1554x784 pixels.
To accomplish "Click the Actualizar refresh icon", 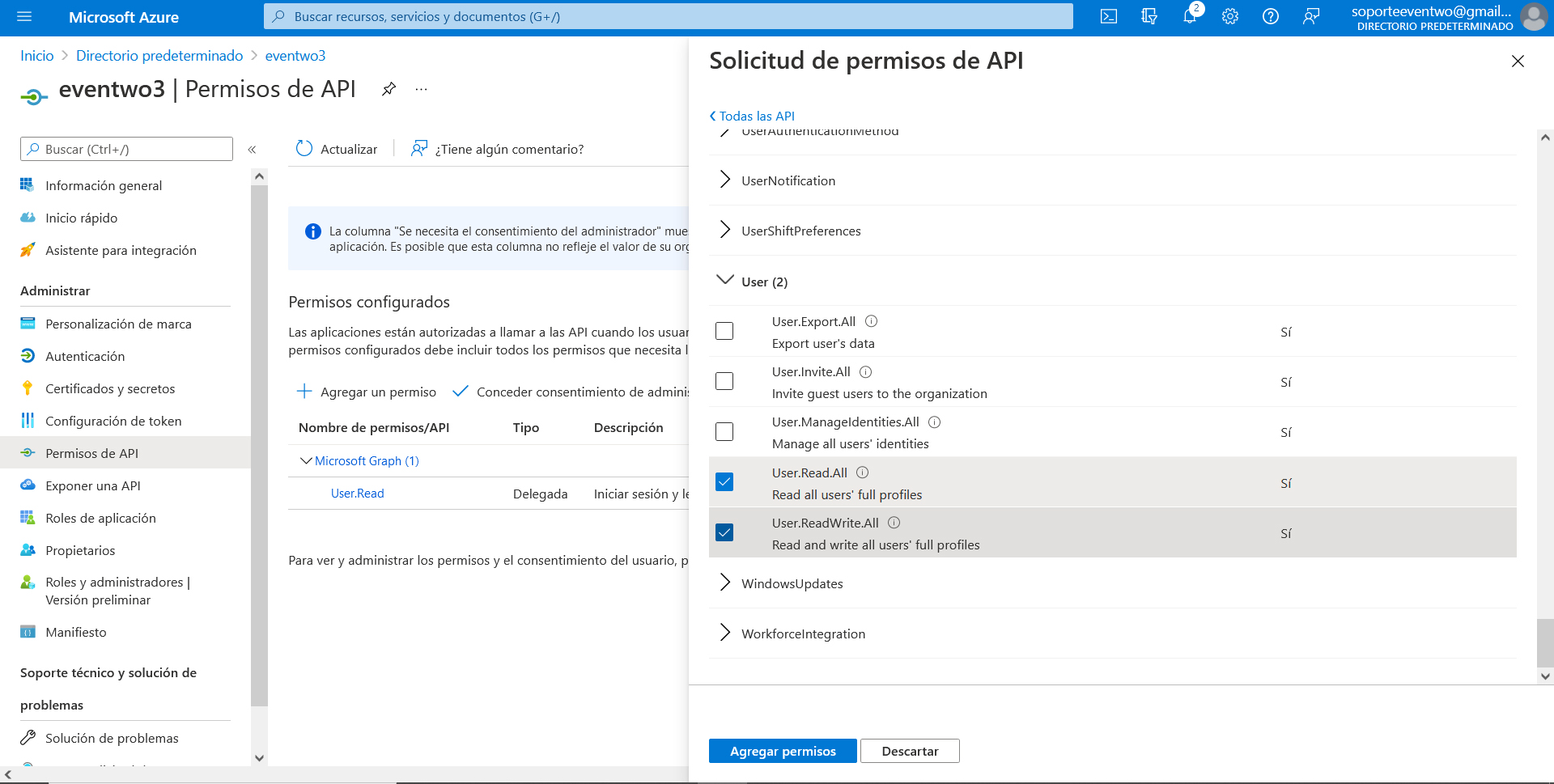I will 304,149.
